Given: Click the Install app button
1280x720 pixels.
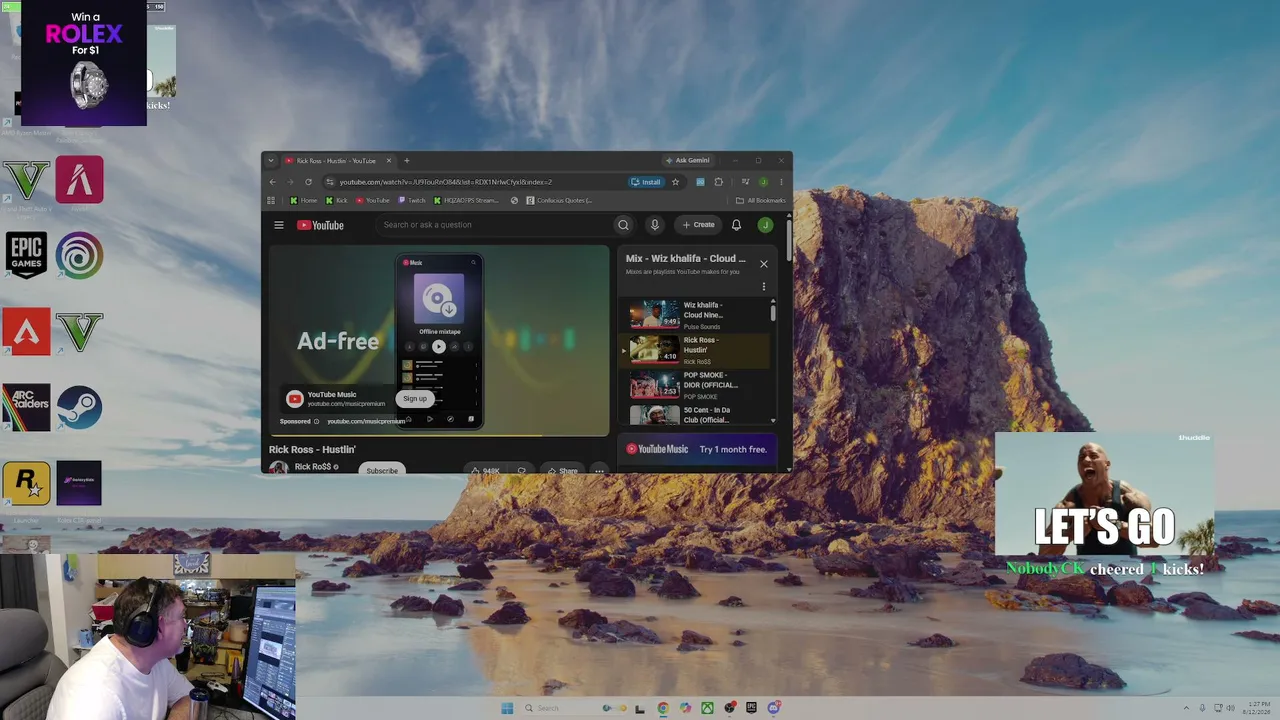Looking at the screenshot, I should (646, 182).
